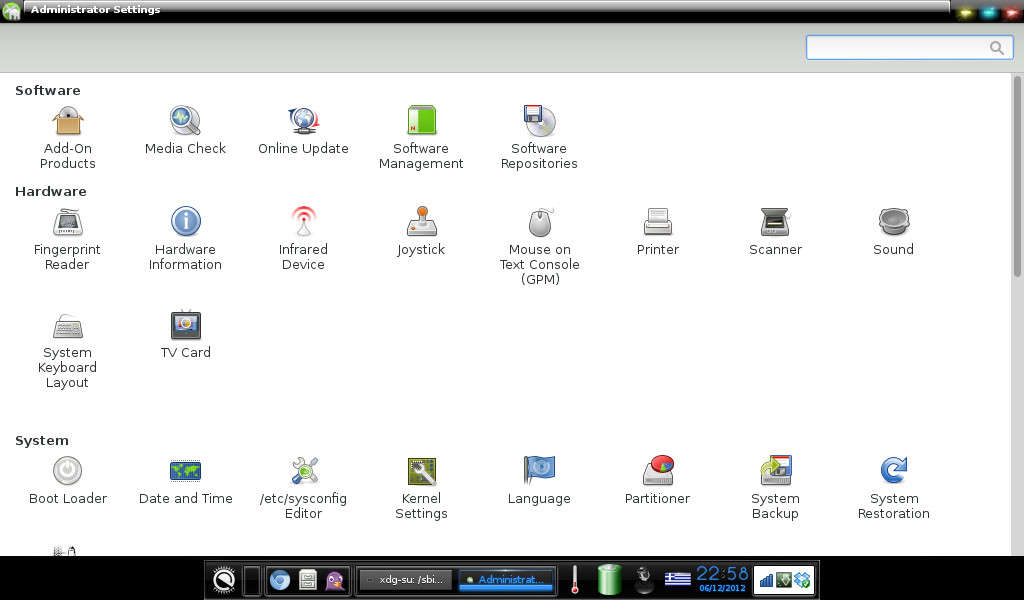Open the TV Card configuration
The height and width of the screenshot is (600, 1024).
186,326
